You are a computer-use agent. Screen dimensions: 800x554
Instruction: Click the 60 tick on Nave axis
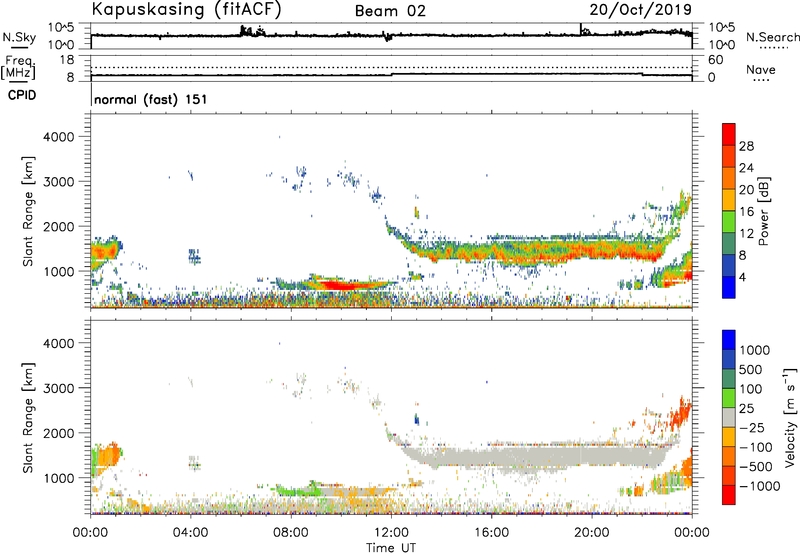click(715, 60)
